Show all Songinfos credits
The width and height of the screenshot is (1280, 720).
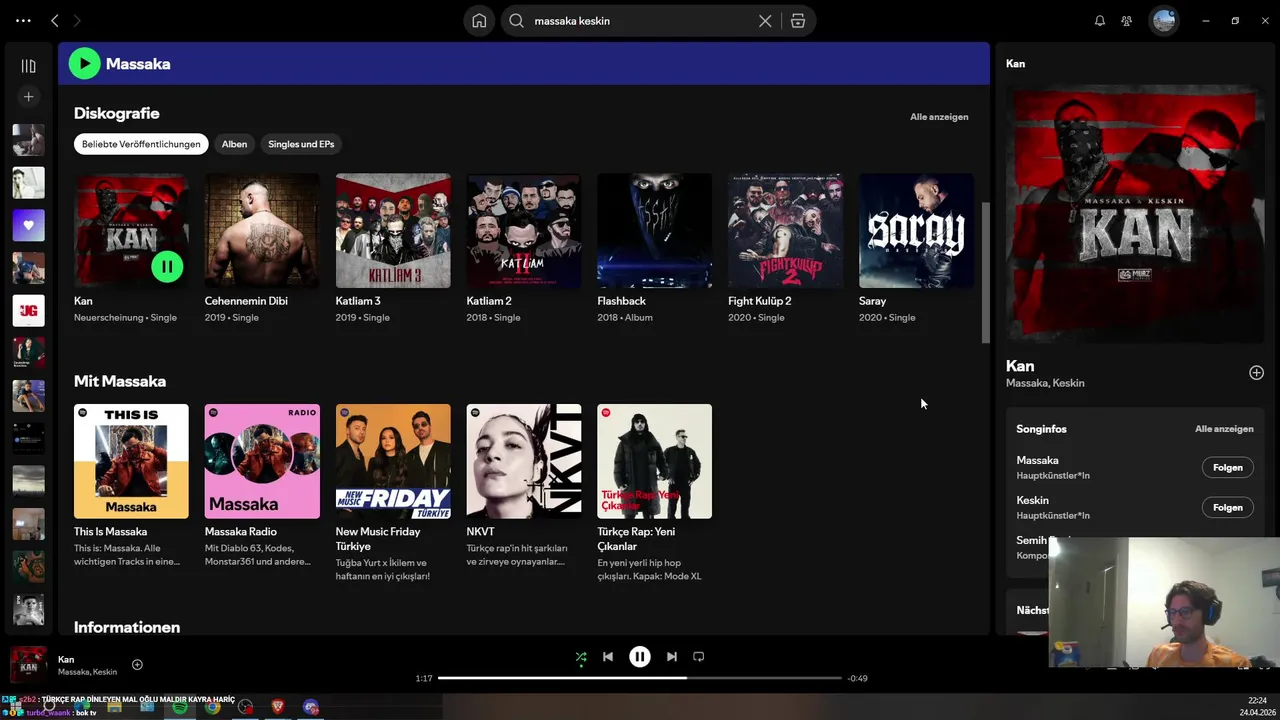click(x=1224, y=429)
